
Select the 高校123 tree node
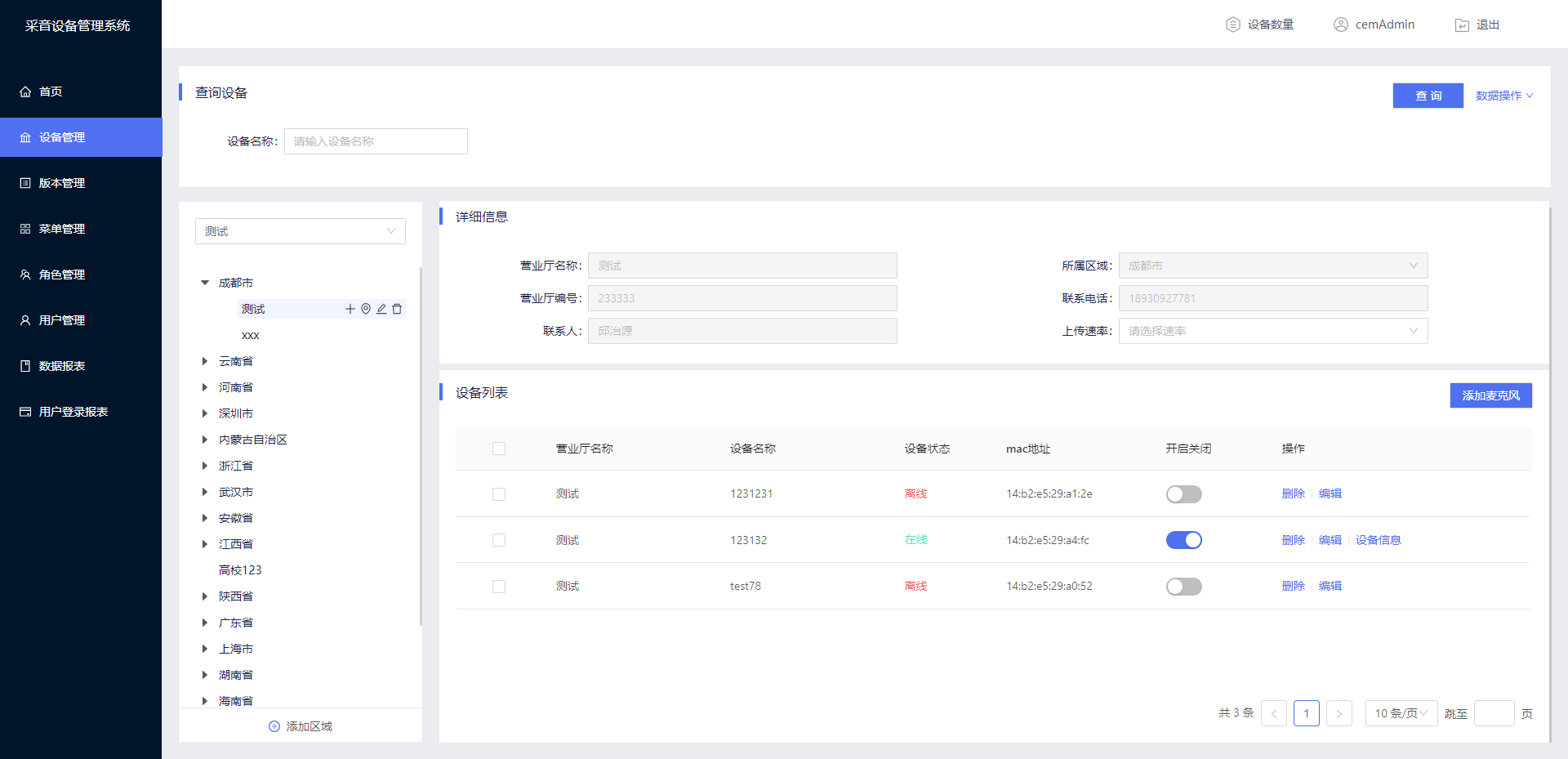pyautogui.click(x=240, y=570)
